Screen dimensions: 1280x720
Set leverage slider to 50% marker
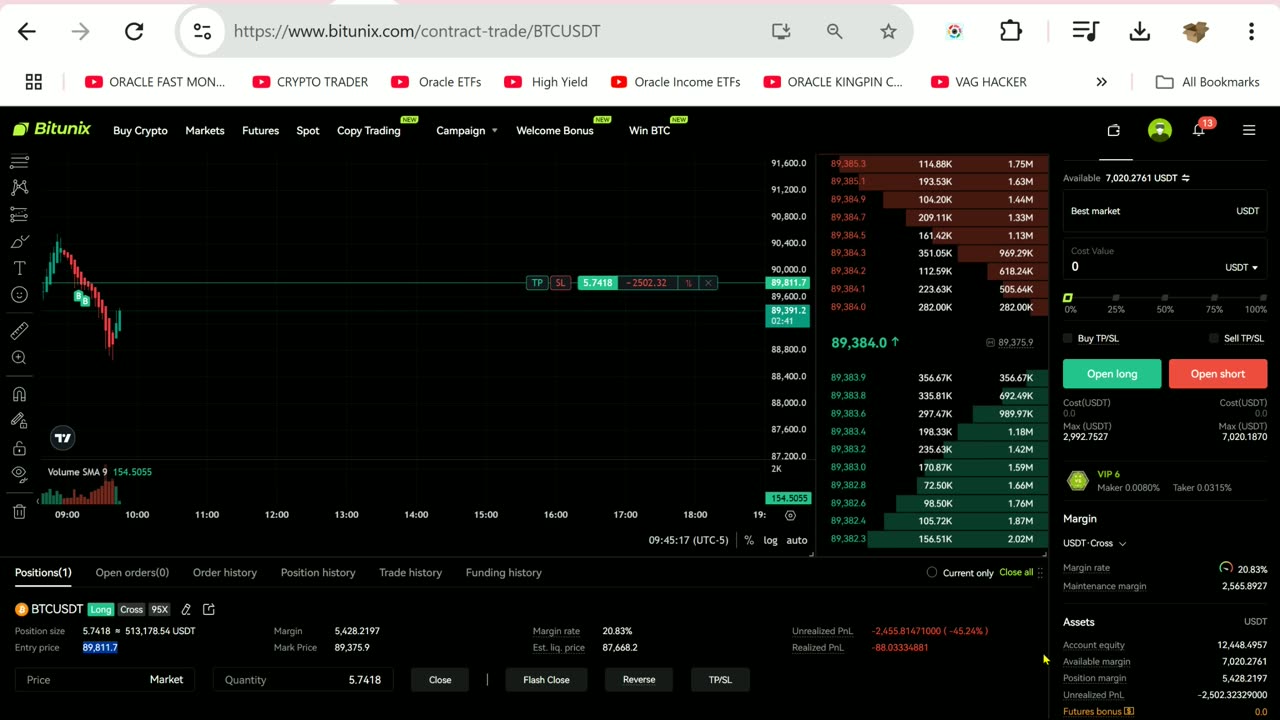pos(1165,298)
